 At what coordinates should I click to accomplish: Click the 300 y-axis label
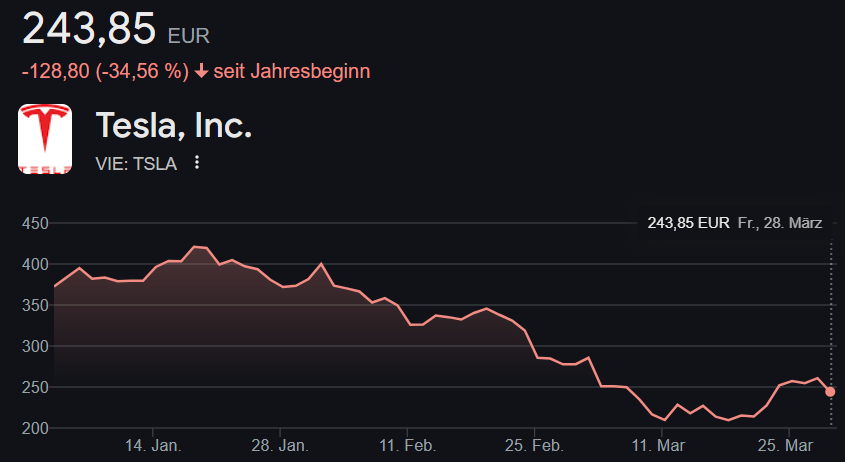(35, 346)
